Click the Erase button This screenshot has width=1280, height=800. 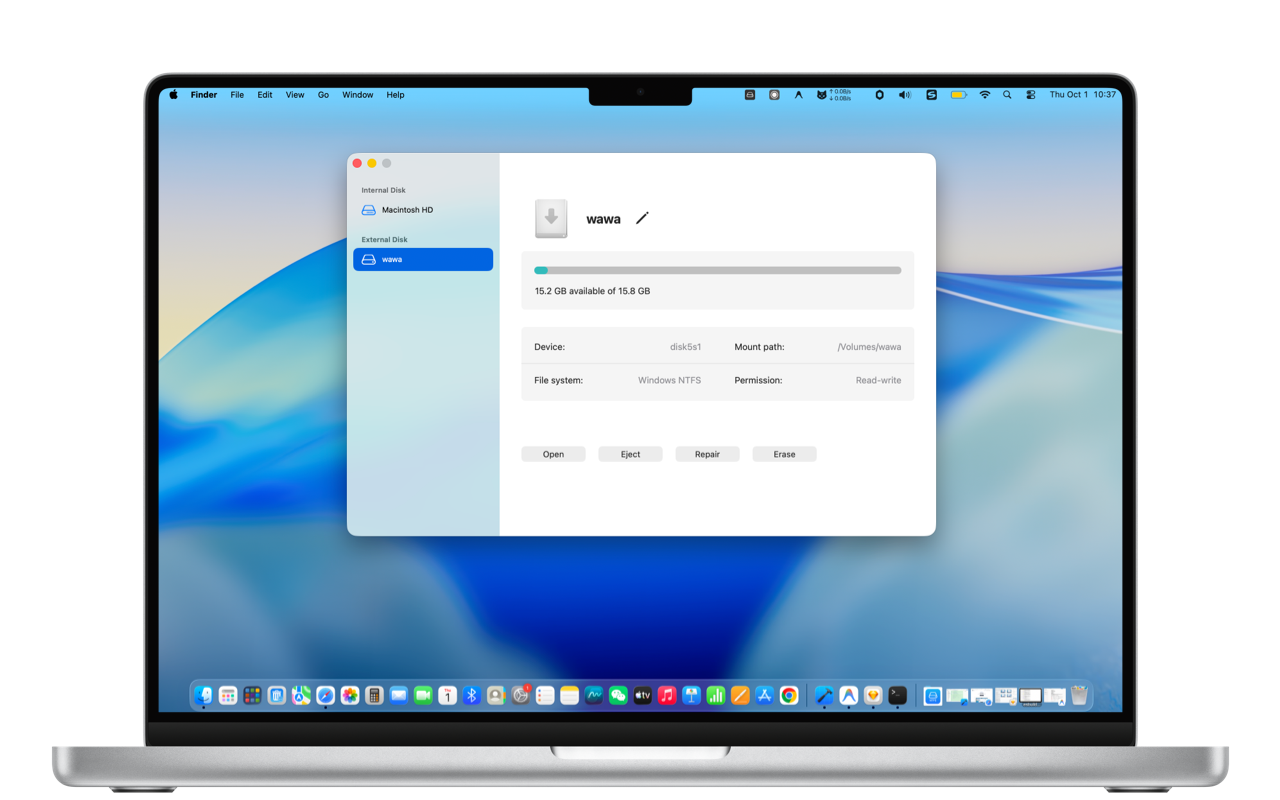tap(784, 454)
